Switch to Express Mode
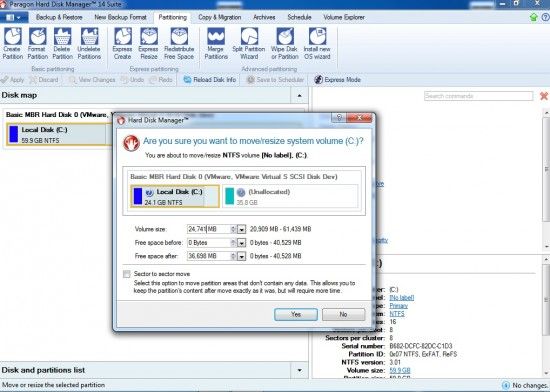 (337, 80)
